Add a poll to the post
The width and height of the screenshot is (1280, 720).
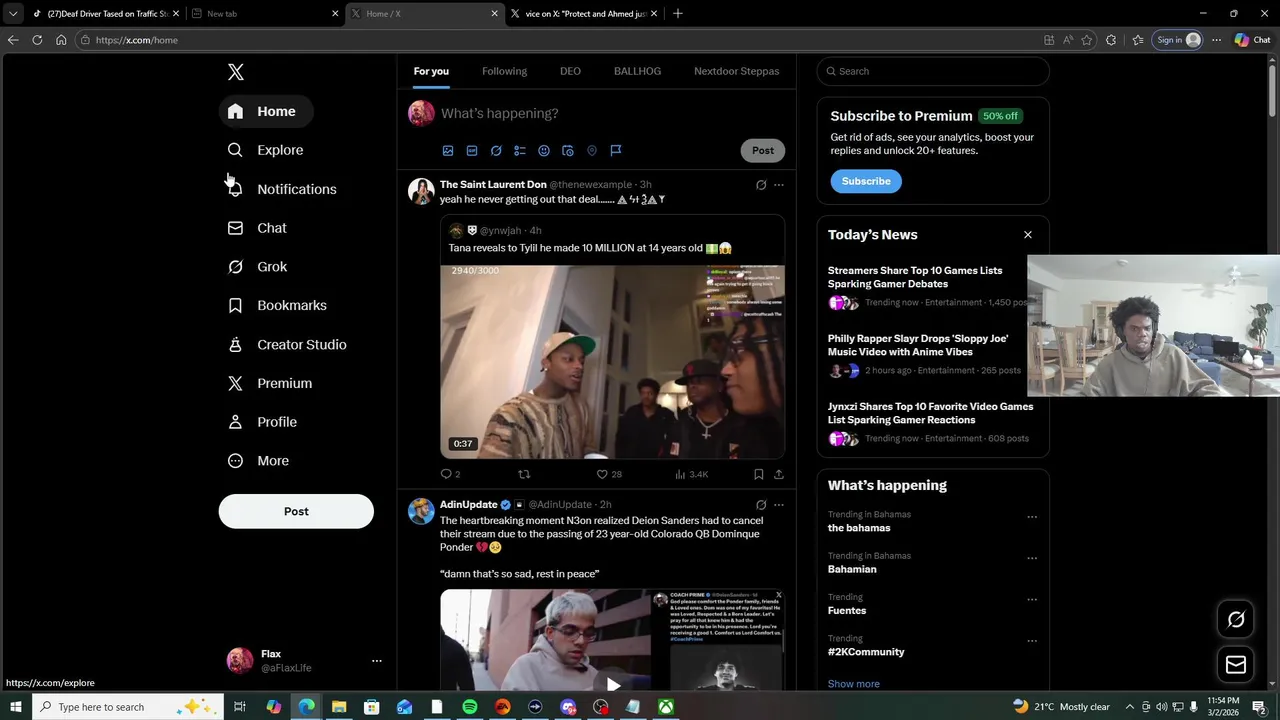[520, 150]
